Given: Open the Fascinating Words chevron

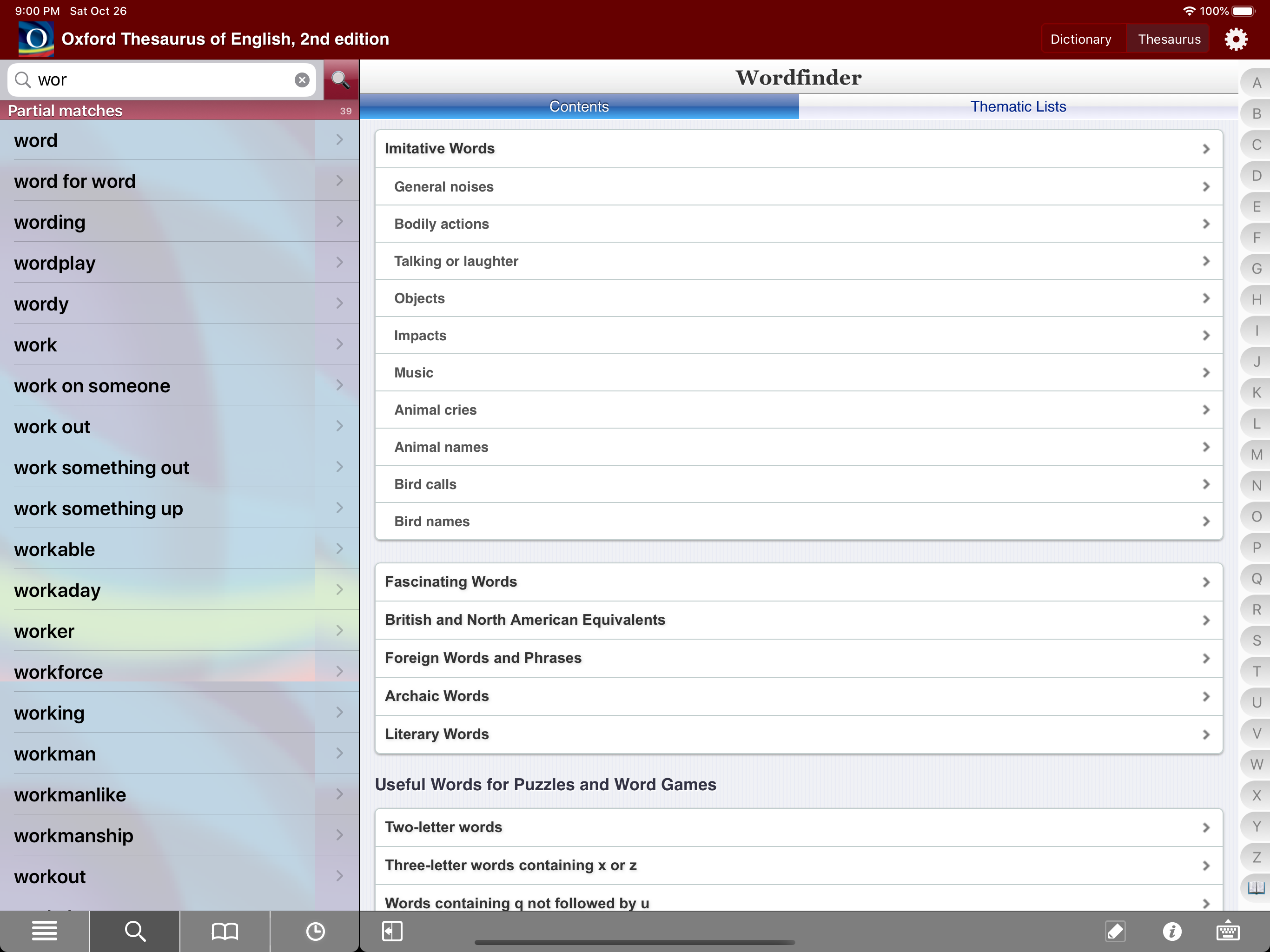Looking at the screenshot, I should point(1206,582).
